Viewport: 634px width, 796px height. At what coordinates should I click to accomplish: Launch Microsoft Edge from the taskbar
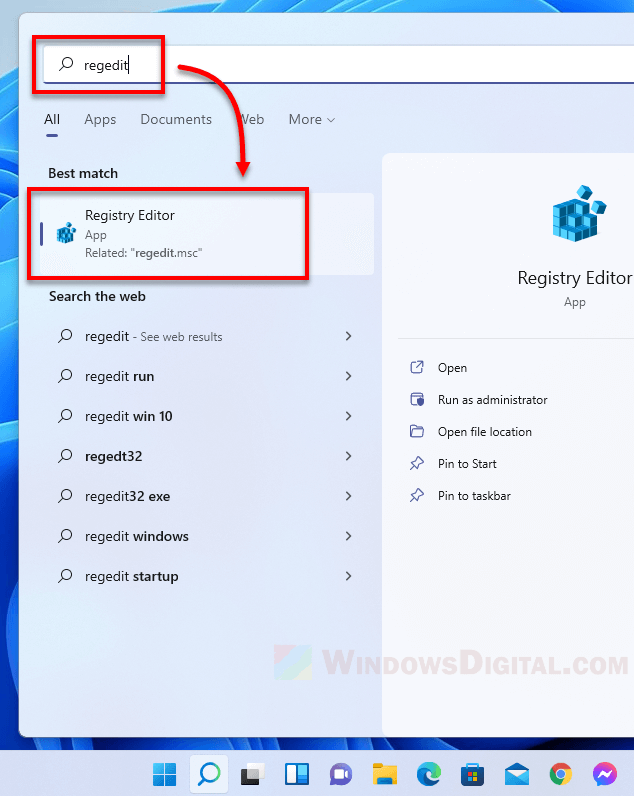[428, 774]
